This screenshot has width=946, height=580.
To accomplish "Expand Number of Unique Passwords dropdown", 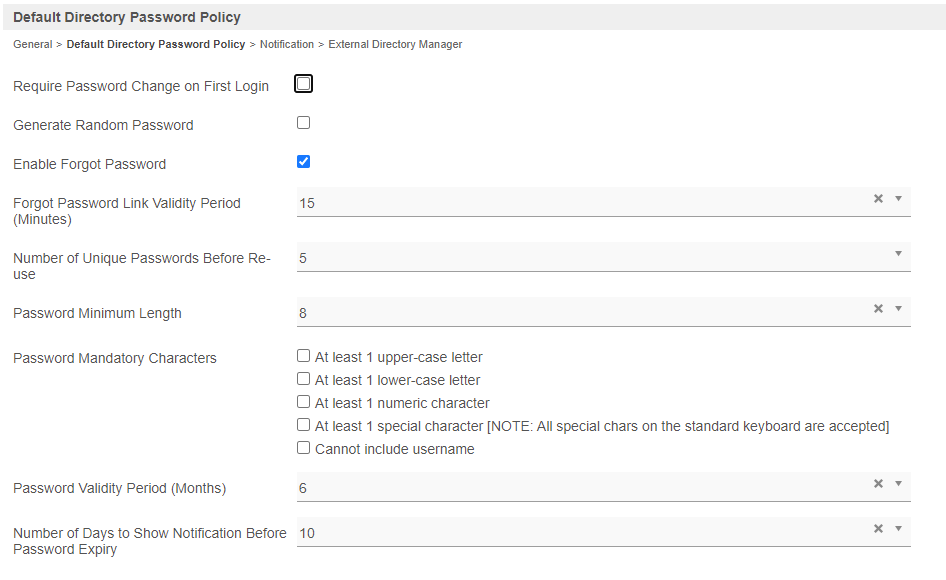I will 898,254.
